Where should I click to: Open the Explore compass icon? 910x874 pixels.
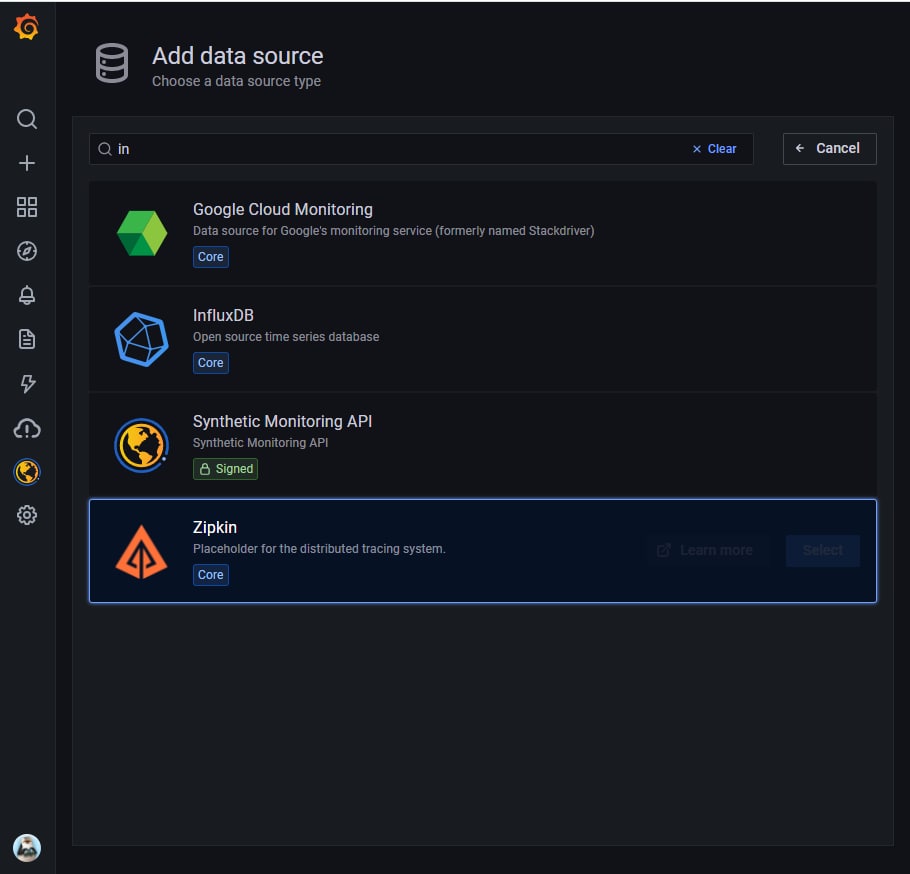tap(27, 251)
